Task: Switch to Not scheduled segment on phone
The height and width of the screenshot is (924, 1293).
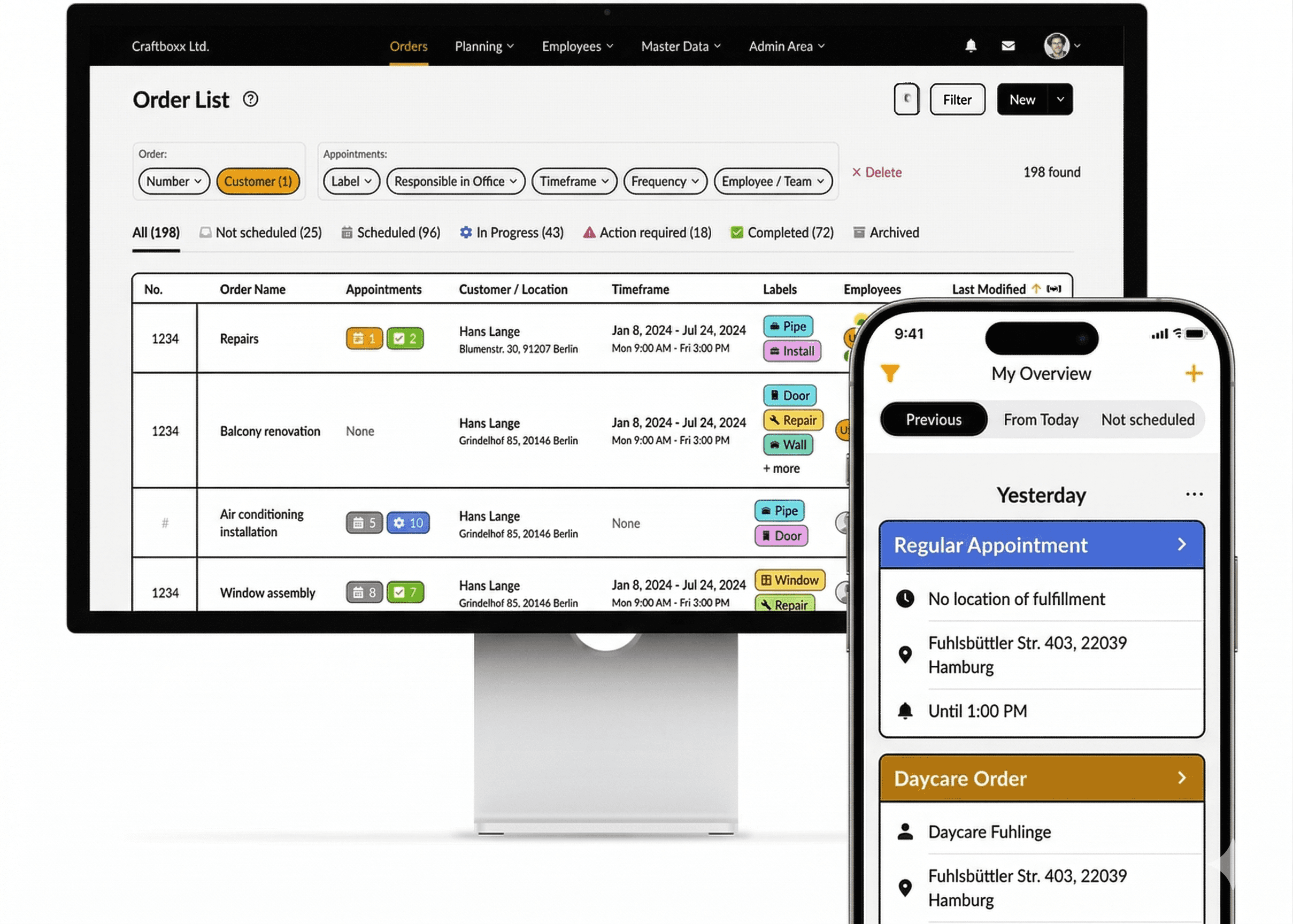Action: (1148, 419)
